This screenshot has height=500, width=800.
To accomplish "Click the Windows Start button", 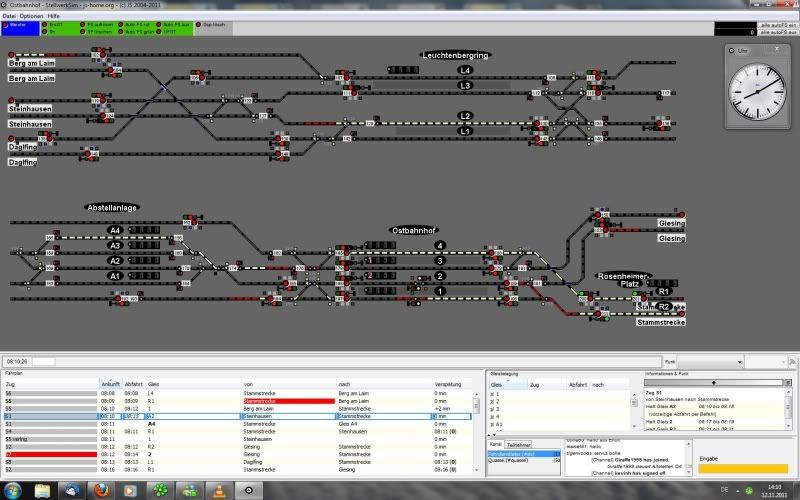I will 13,489.
